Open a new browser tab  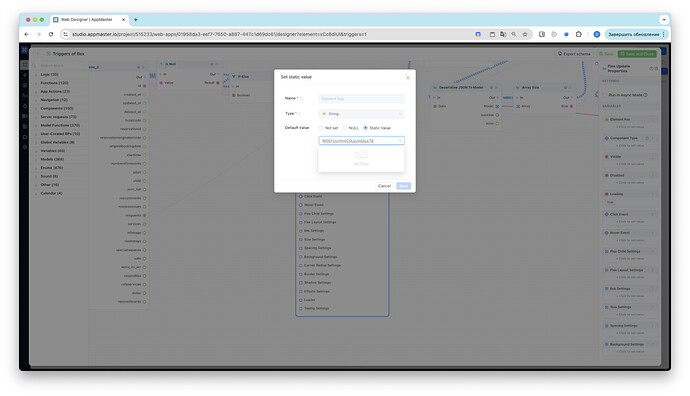pyautogui.click(x=136, y=20)
